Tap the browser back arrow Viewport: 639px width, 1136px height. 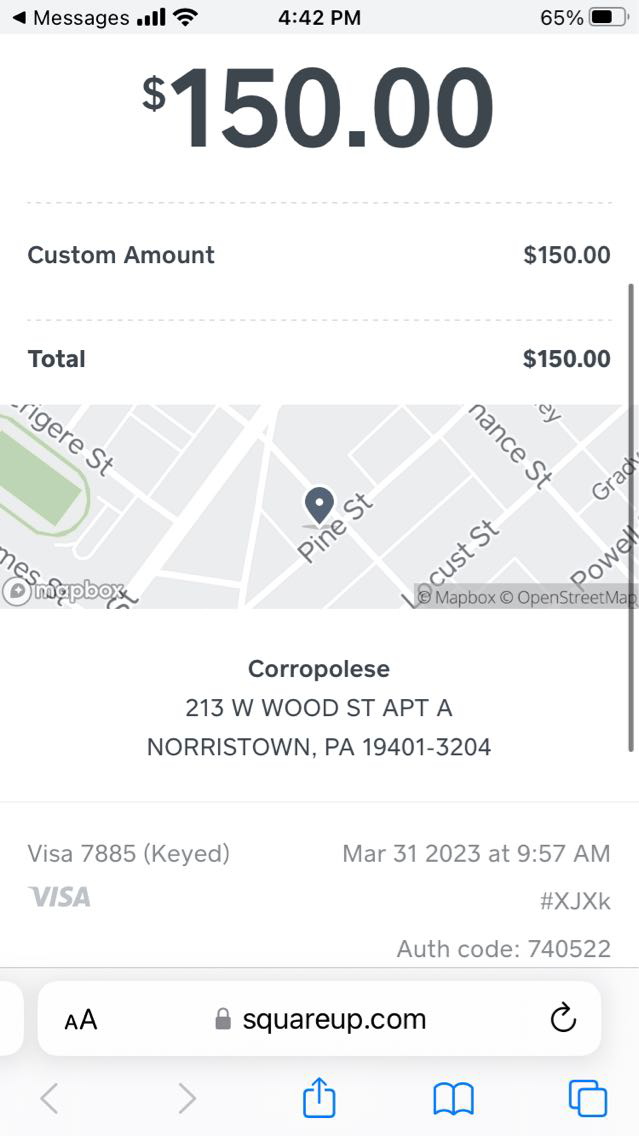coord(50,1099)
